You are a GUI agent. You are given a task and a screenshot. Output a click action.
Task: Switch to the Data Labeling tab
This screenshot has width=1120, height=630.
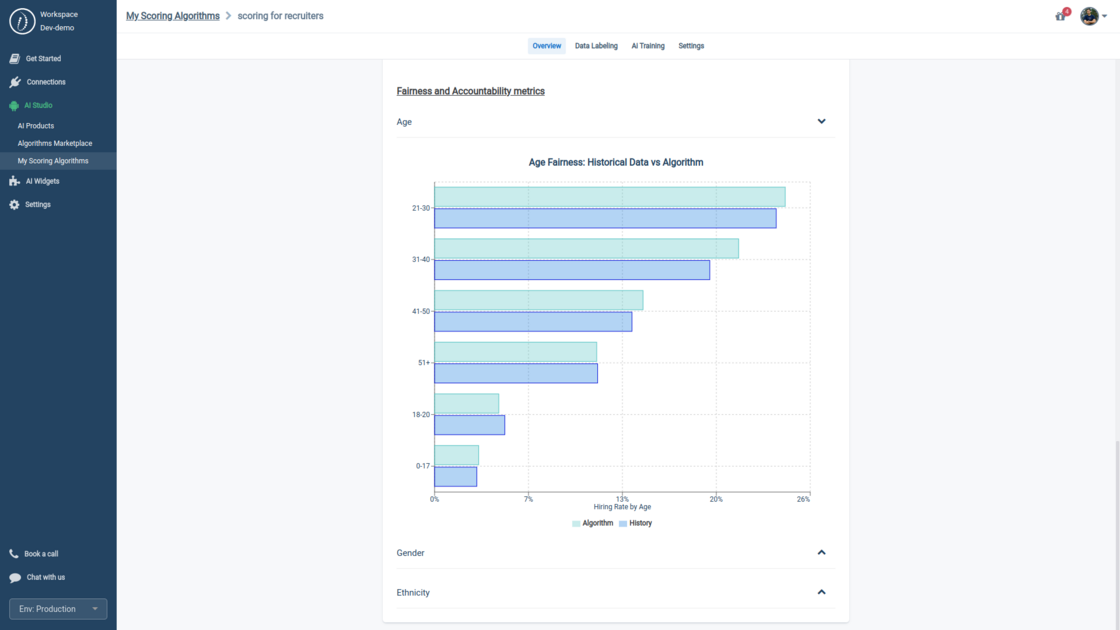[x=596, y=46]
